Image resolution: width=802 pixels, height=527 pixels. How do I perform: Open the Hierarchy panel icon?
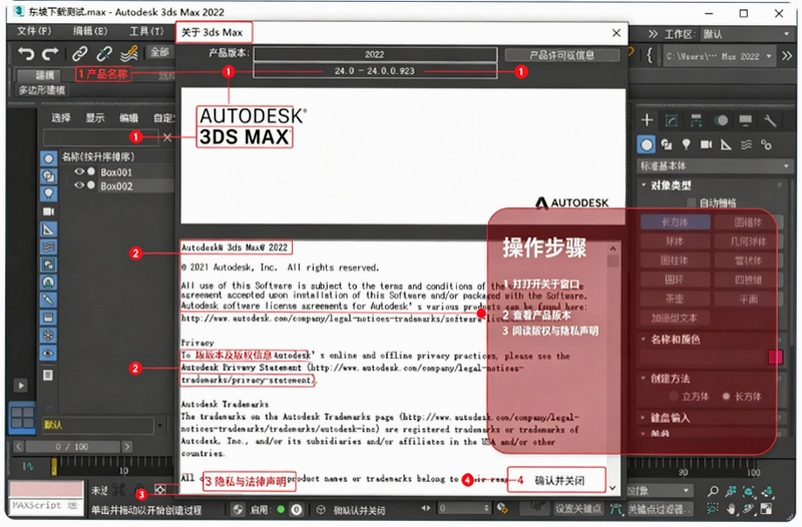pos(696,120)
